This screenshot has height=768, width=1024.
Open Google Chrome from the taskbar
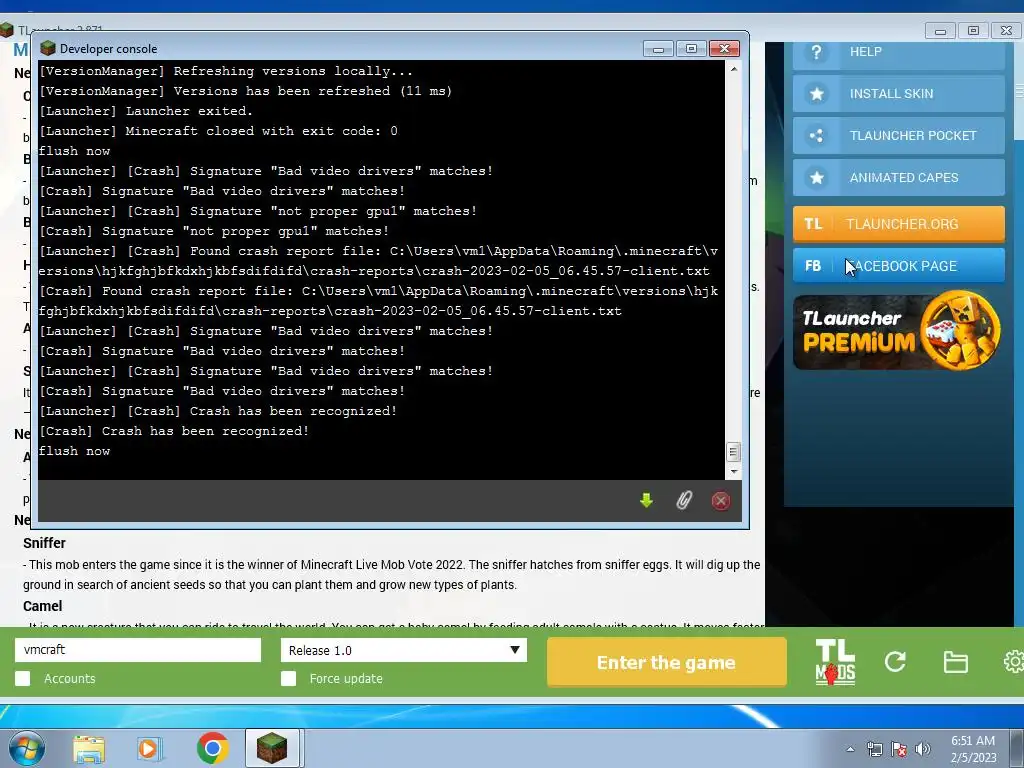[x=212, y=748]
